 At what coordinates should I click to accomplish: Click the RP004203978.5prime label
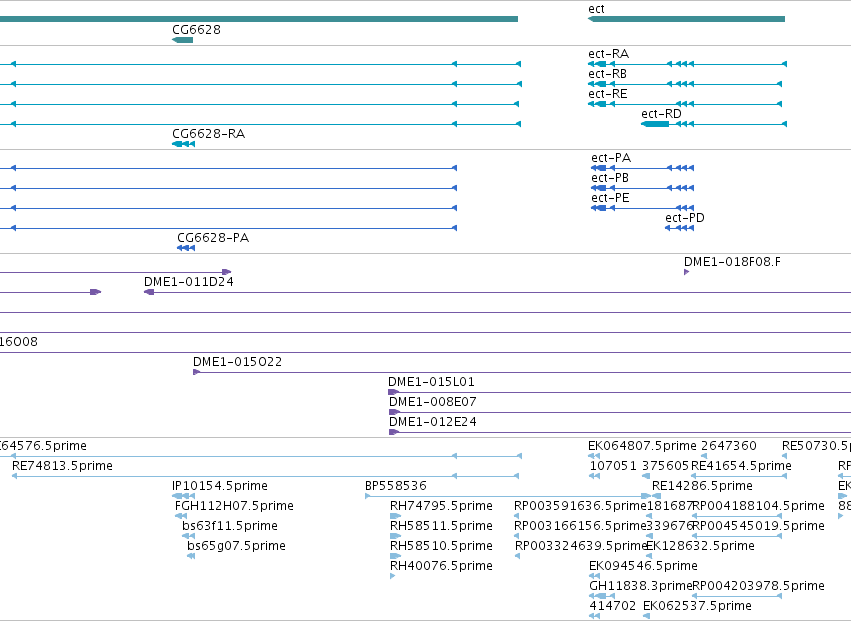pos(759,586)
